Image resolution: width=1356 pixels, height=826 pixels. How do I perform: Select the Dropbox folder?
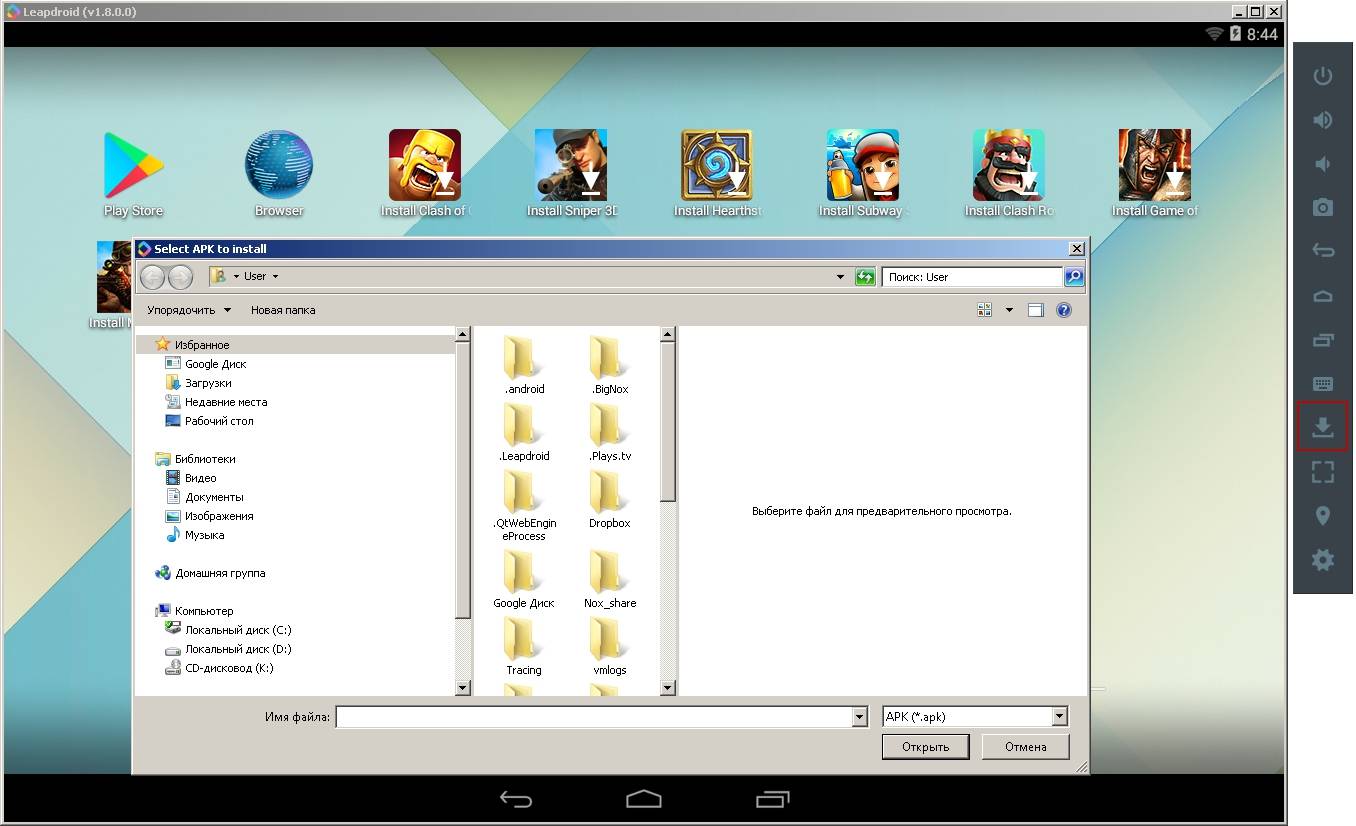coord(609,499)
